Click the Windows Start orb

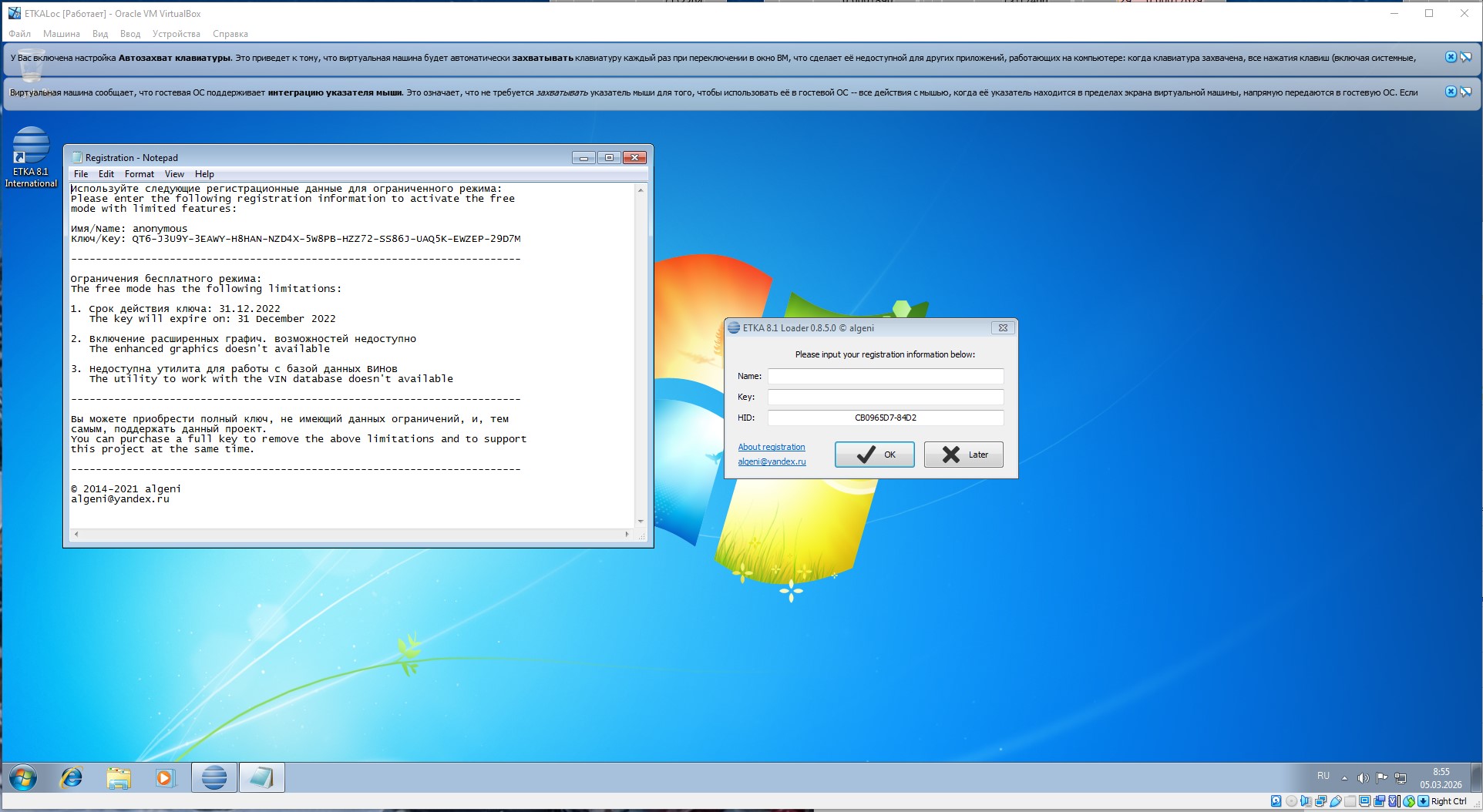pos(22,778)
